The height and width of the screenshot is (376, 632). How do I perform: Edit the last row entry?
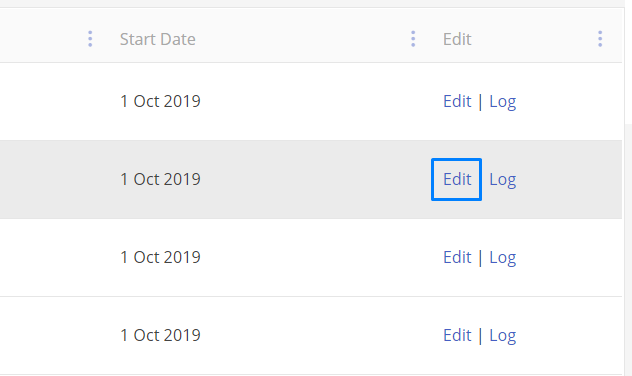(457, 335)
